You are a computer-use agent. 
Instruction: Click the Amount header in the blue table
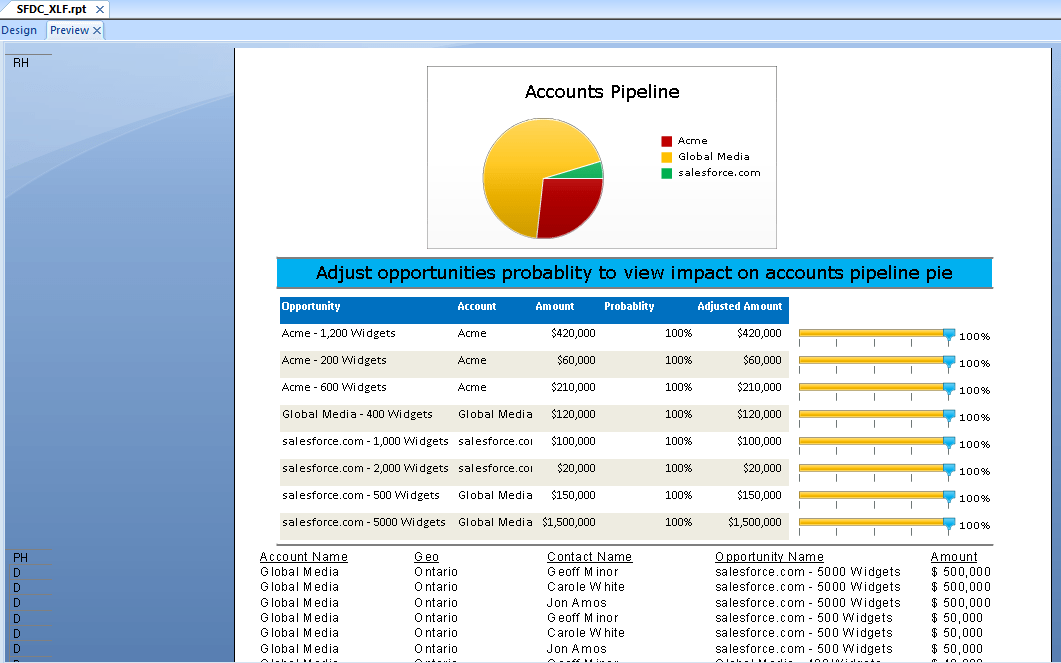coord(555,306)
